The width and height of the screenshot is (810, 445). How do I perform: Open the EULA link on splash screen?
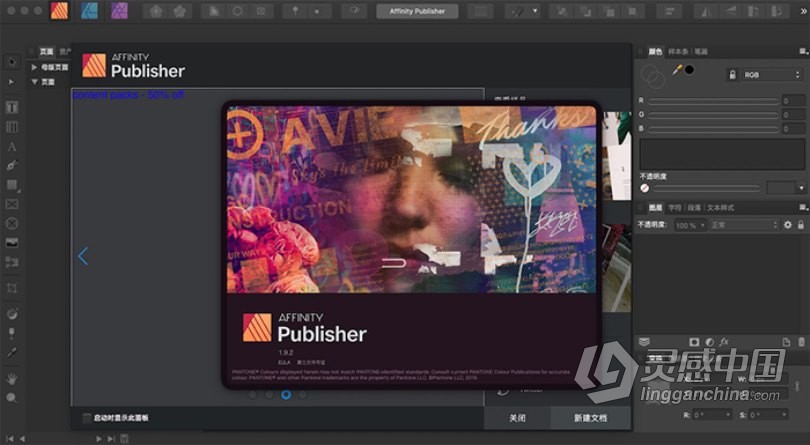click(x=284, y=362)
